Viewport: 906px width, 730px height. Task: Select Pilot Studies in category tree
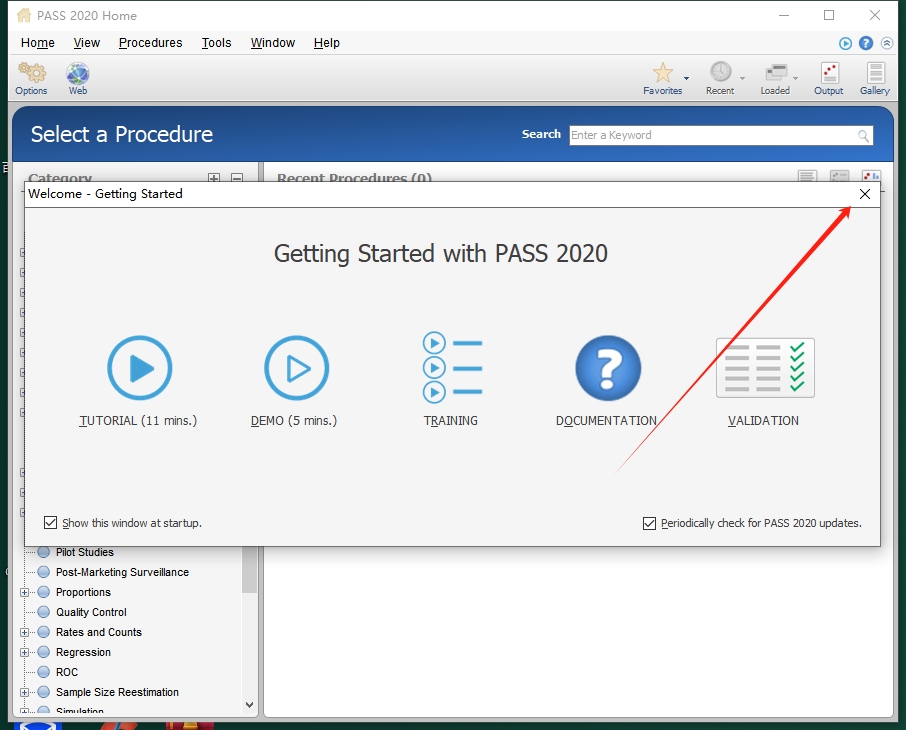click(85, 553)
